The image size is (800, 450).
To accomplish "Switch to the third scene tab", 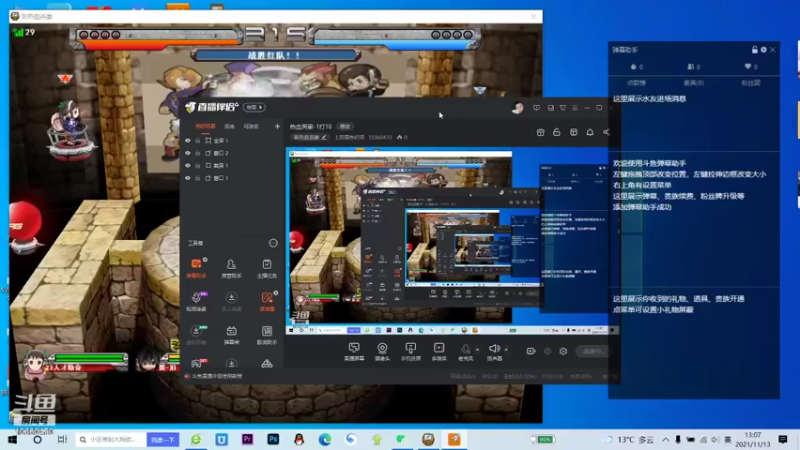I will coord(251,126).
